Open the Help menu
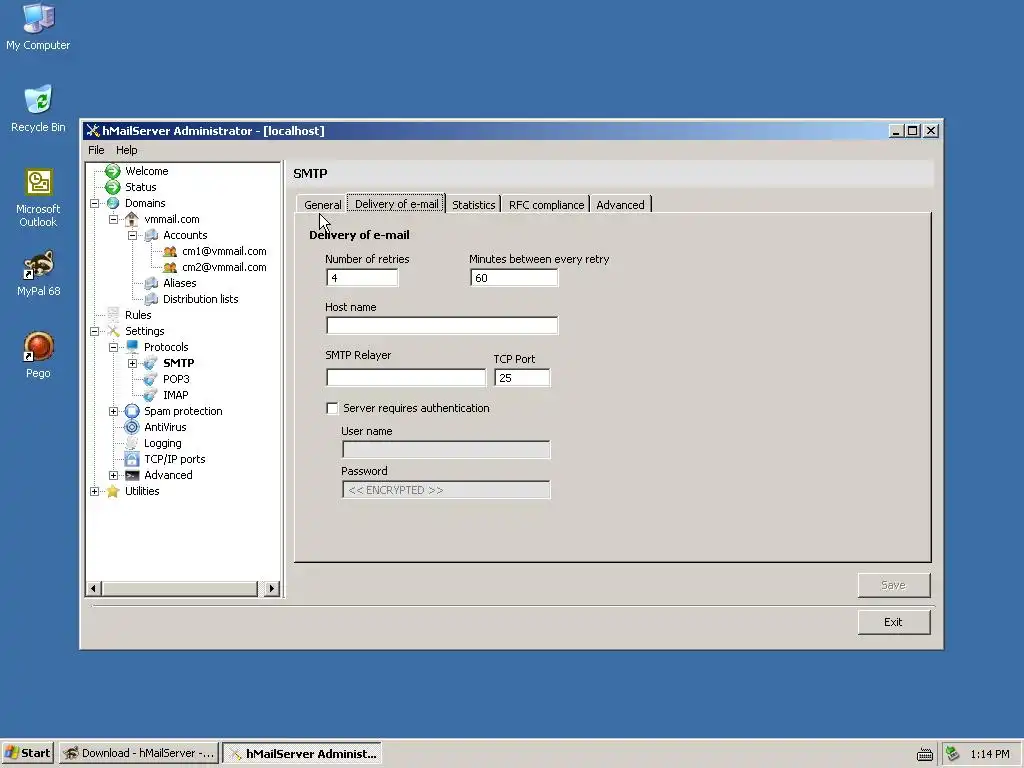The height and width of the screenshot is (768, 1024). [x=127, y=150]
